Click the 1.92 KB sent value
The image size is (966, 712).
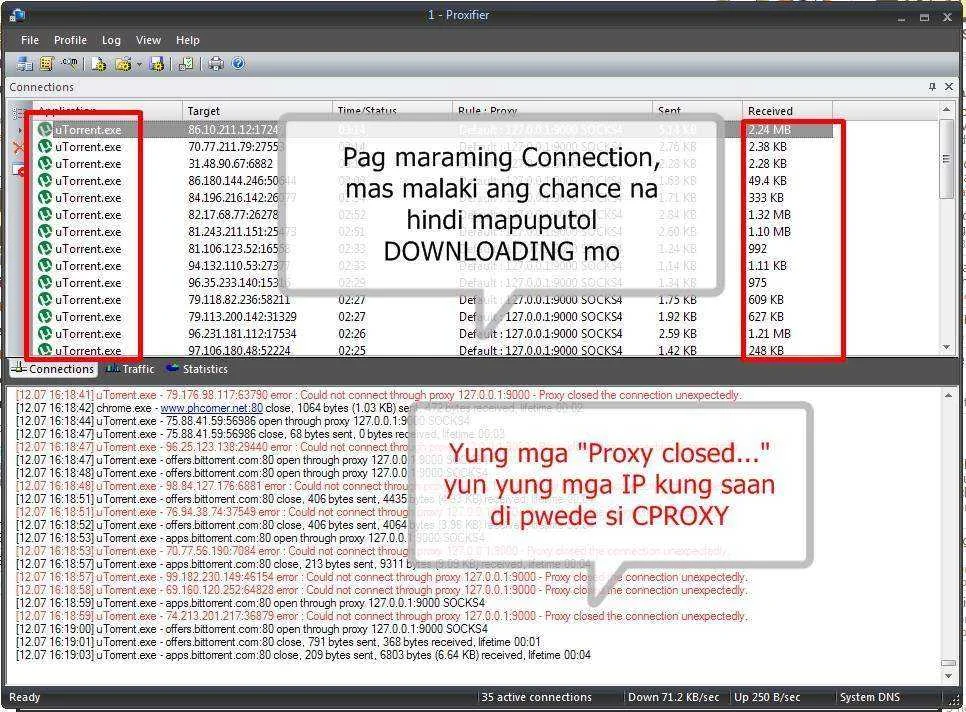[677, 317]
